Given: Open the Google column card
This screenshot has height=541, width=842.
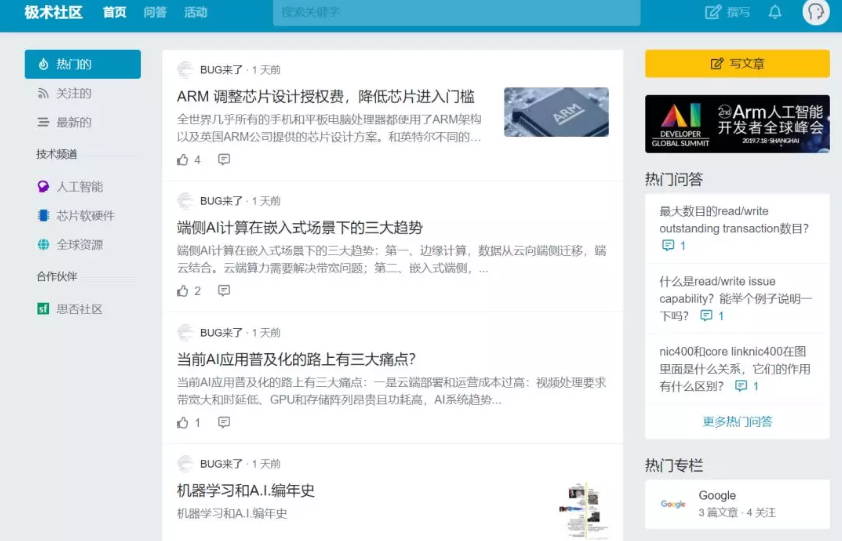Looking at the screenshot, I should (x=737, y=504).
